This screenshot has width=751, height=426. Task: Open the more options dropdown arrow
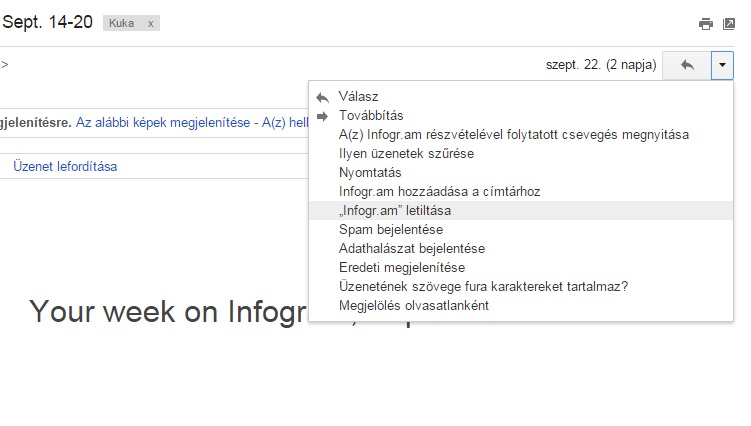tap(722, 65)
